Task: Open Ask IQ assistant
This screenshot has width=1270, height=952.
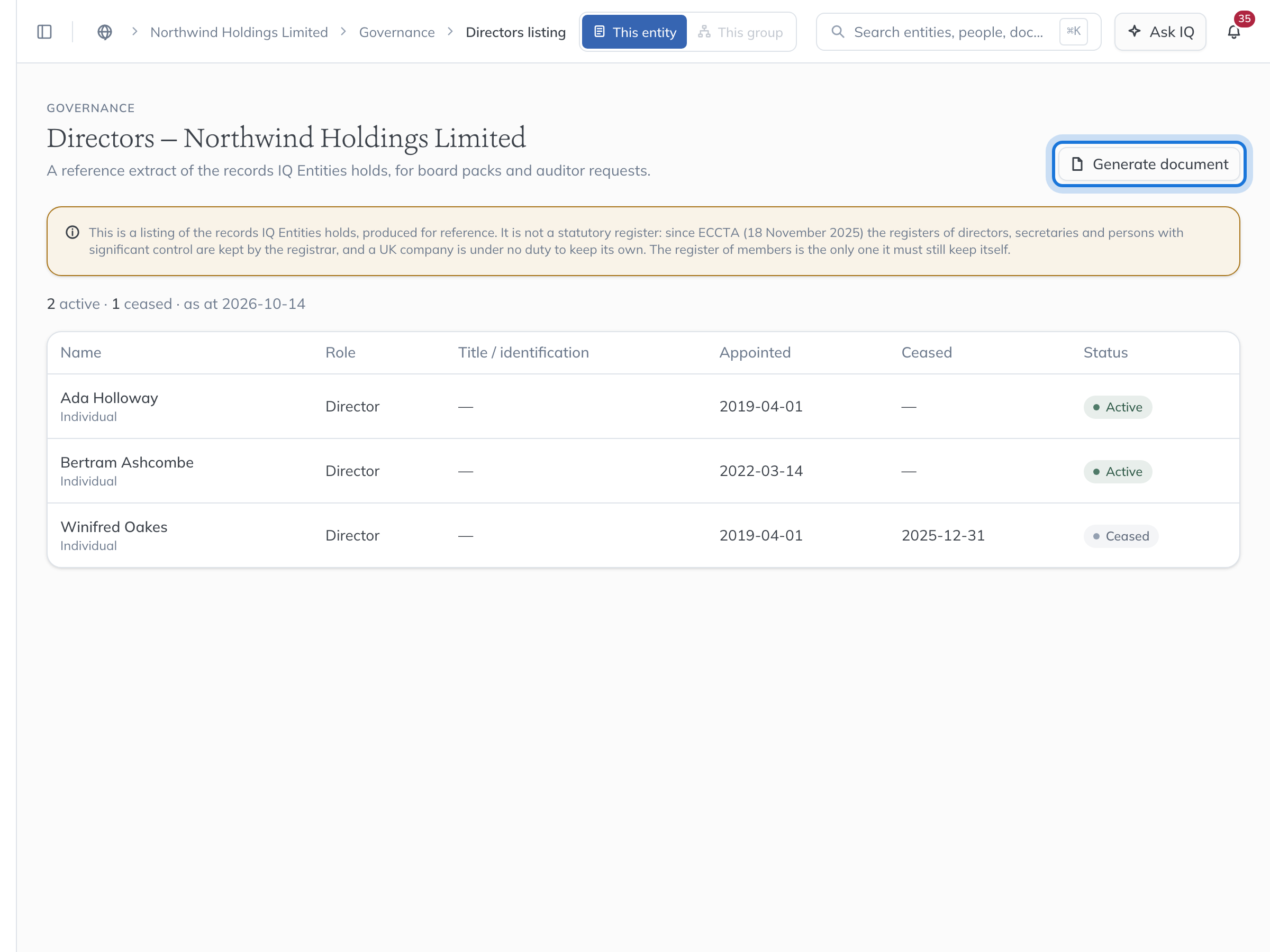Action: pyautogui.click(x=1160, y=32)
